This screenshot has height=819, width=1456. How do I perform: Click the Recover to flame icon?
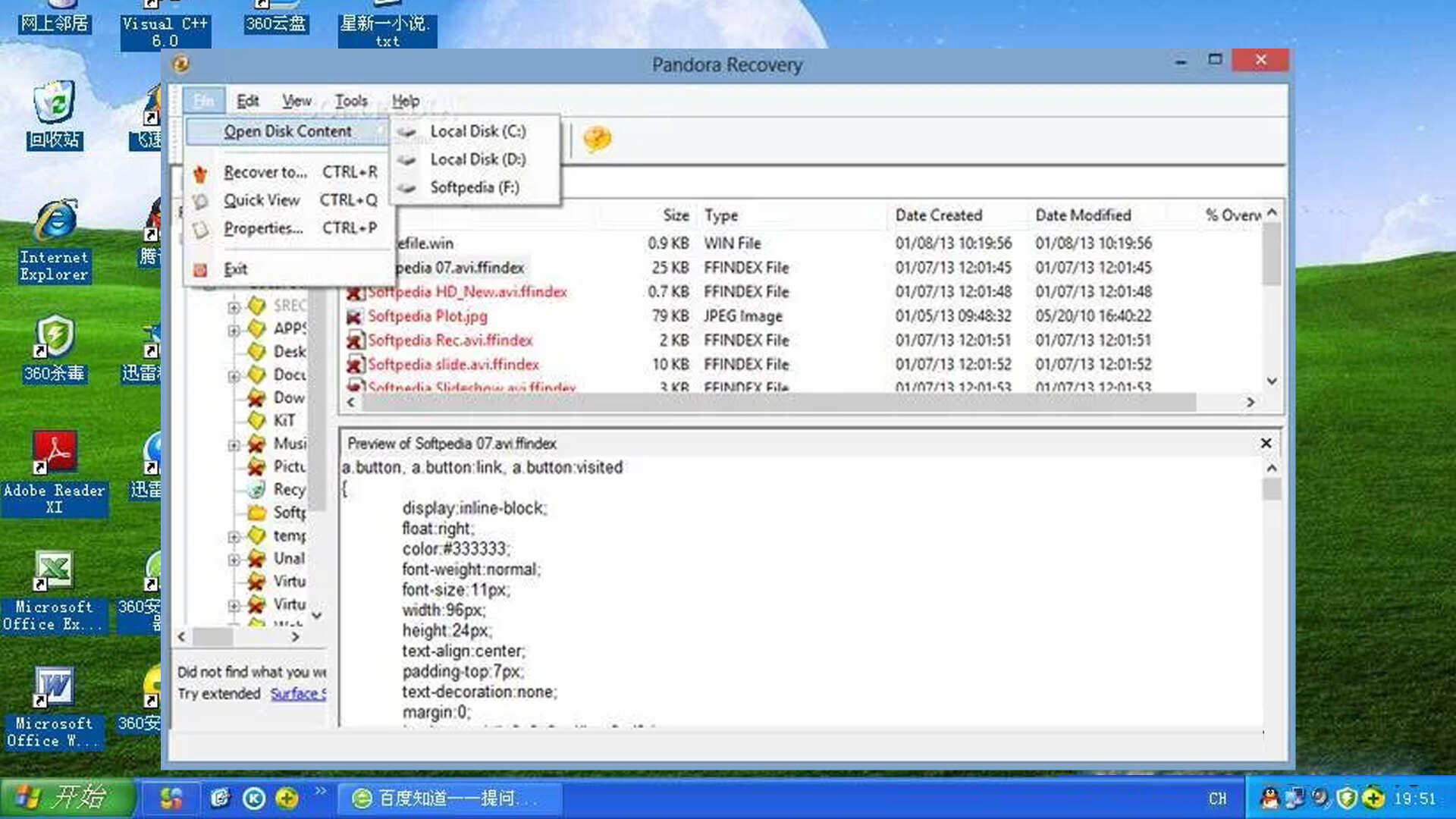pyautogui.click(x=200, y=174)
